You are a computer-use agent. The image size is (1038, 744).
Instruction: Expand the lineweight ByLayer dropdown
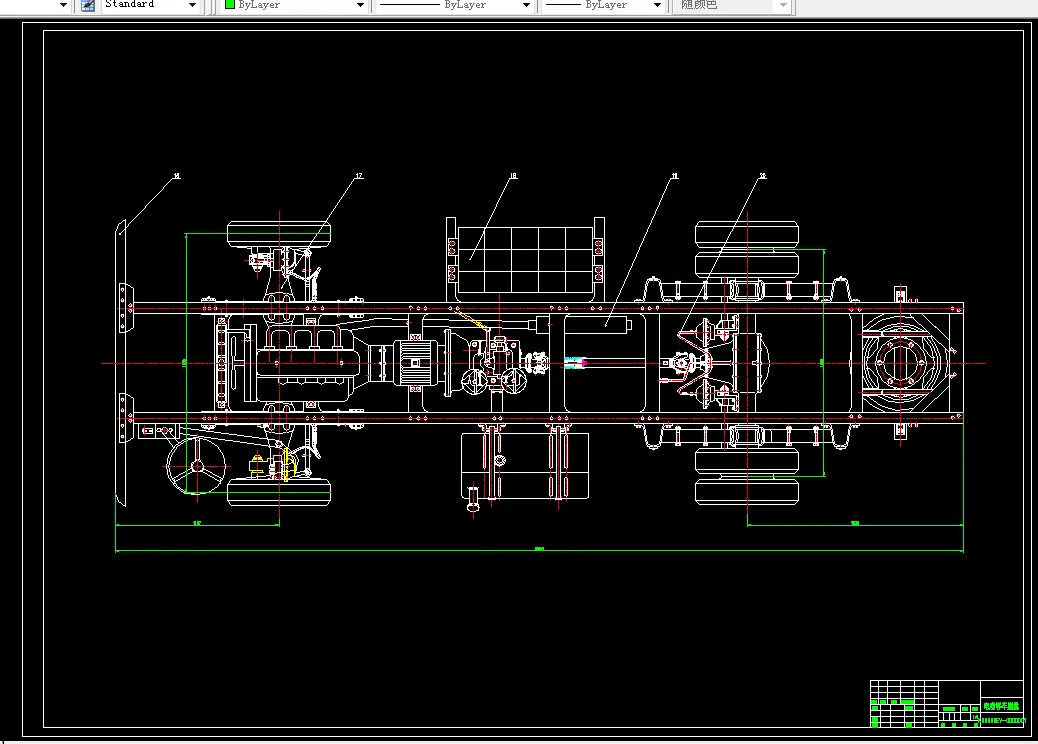[657, 6]
